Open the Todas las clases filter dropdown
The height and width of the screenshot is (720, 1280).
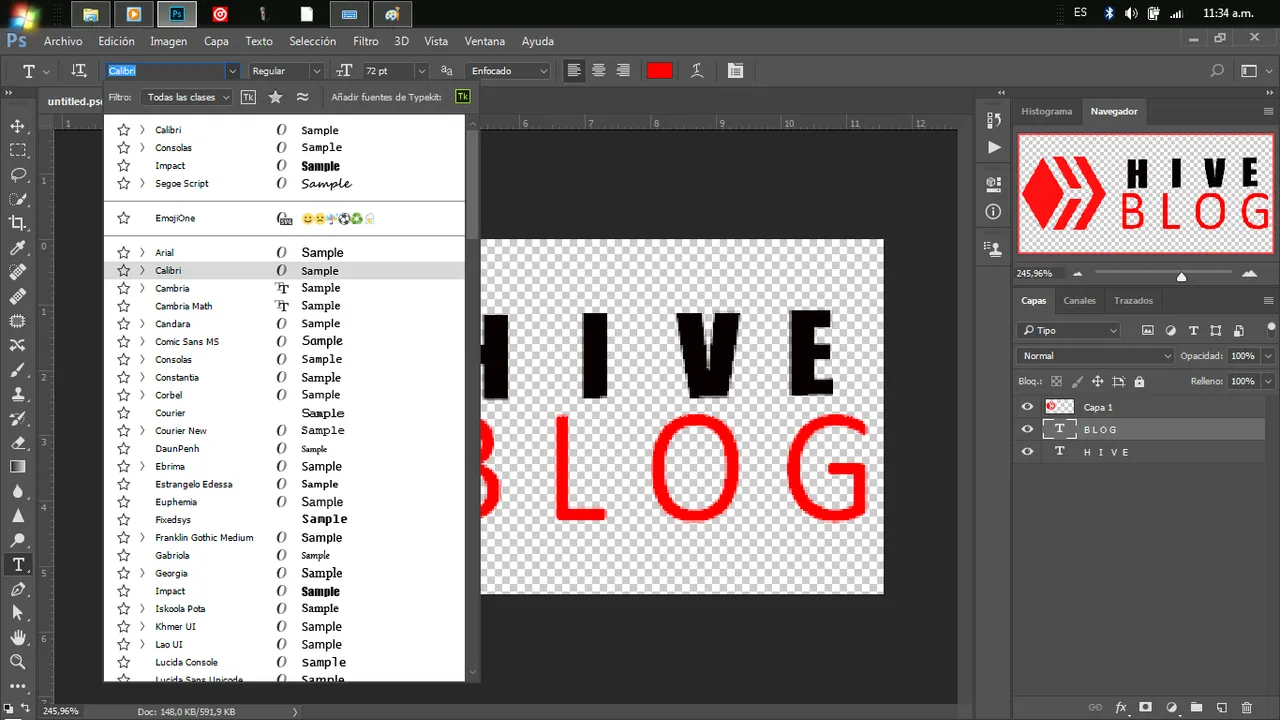[186, 97]
